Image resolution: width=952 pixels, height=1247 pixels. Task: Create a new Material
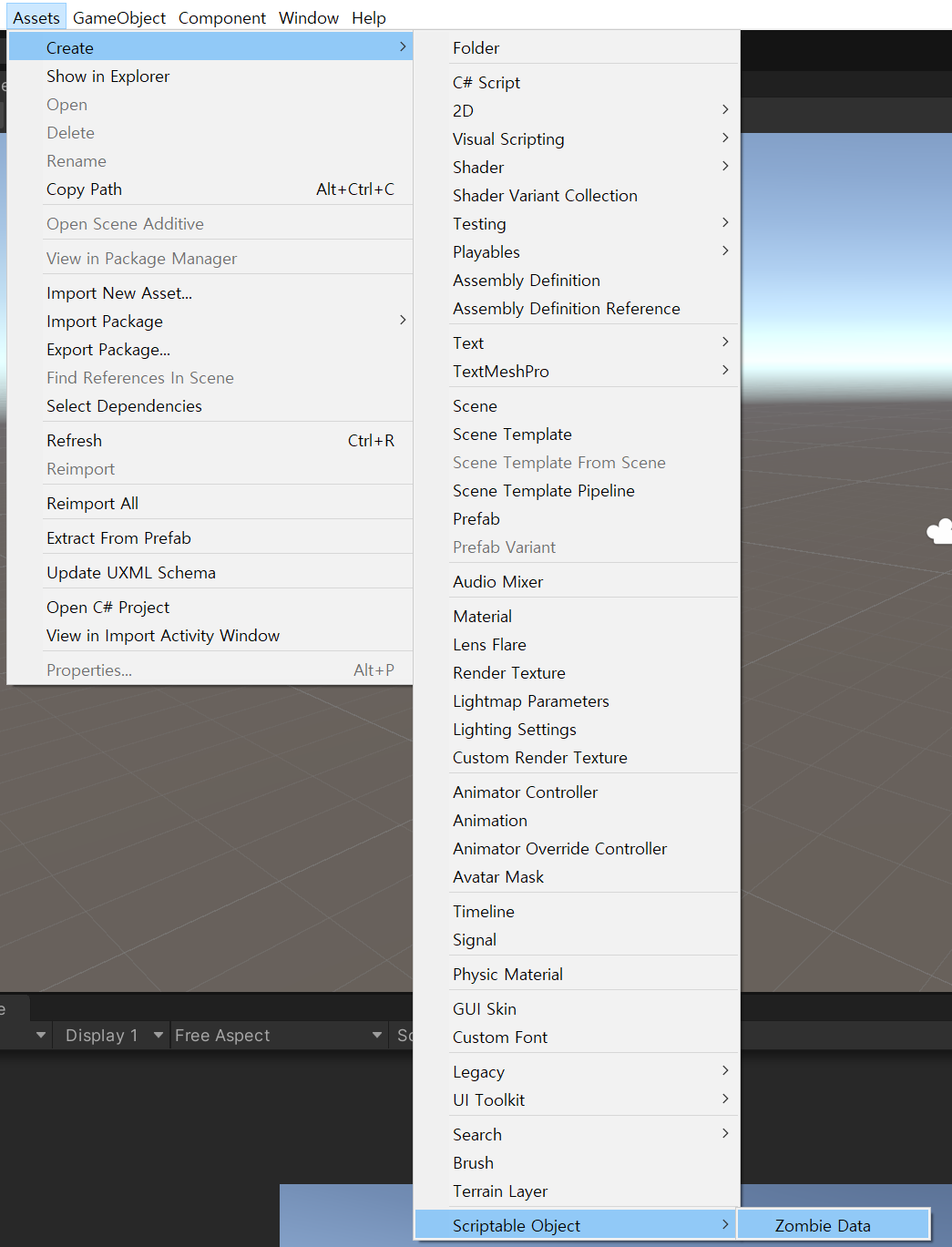pos(482,616)
